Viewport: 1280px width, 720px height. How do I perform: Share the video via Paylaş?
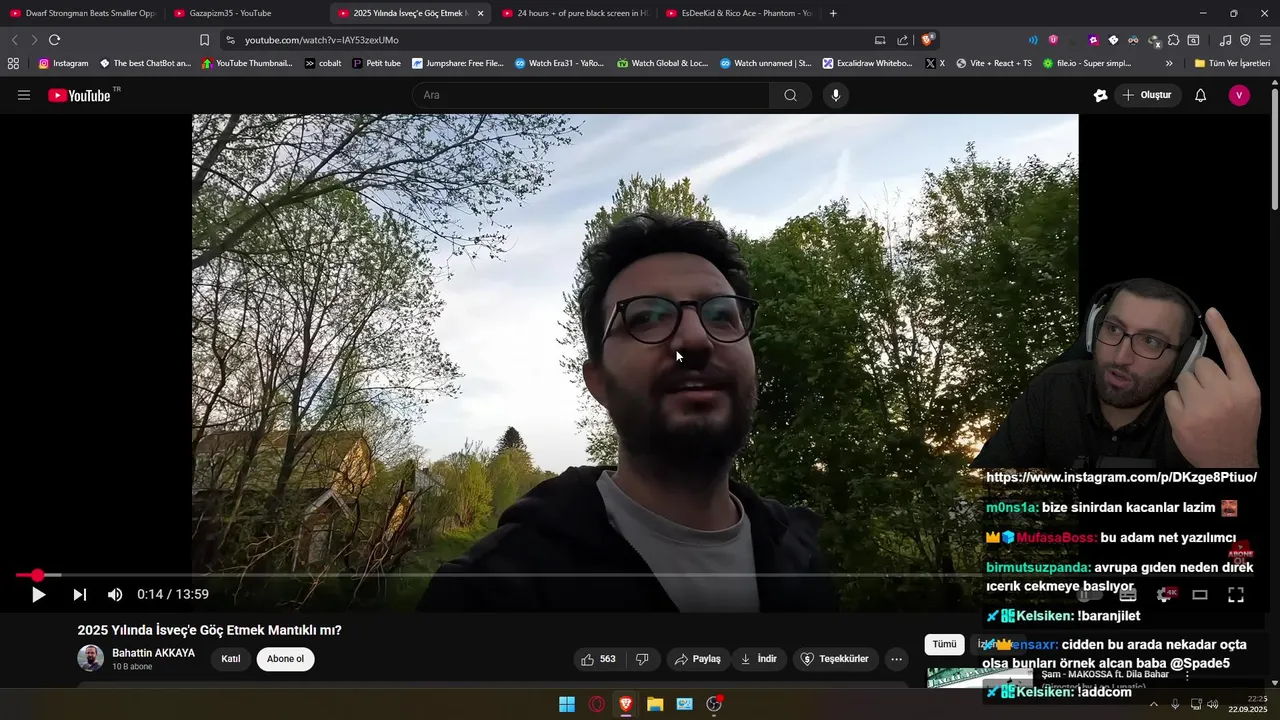698,659
